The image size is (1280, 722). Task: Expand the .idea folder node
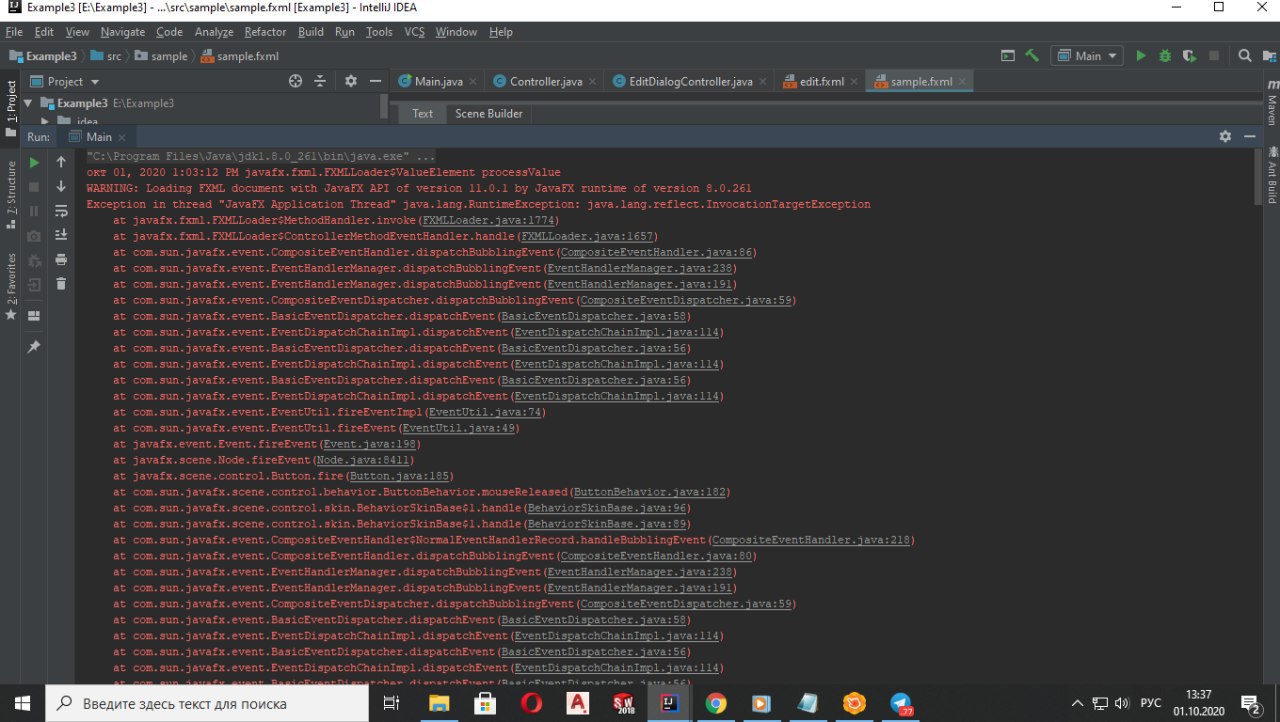pos(45,121)
